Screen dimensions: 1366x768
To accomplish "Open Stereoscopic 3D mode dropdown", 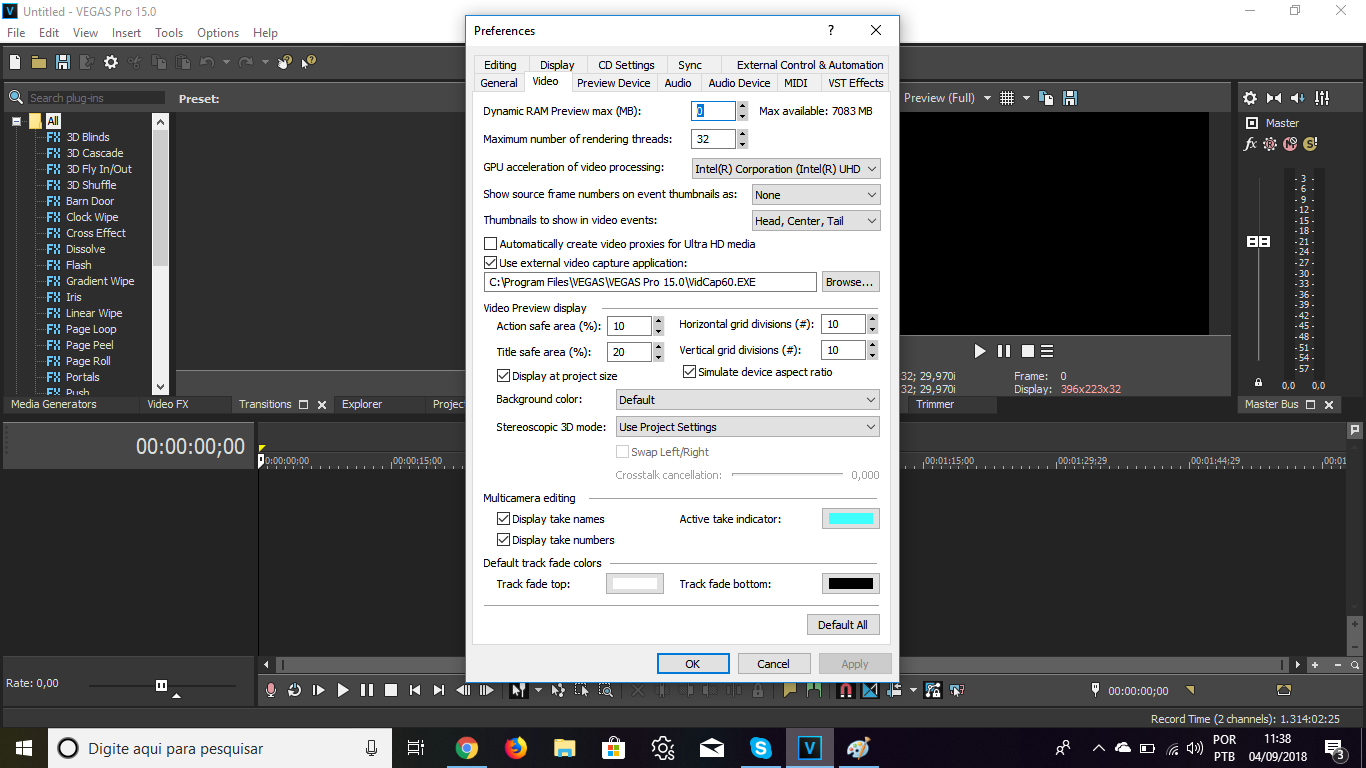I will click(747, 427).
